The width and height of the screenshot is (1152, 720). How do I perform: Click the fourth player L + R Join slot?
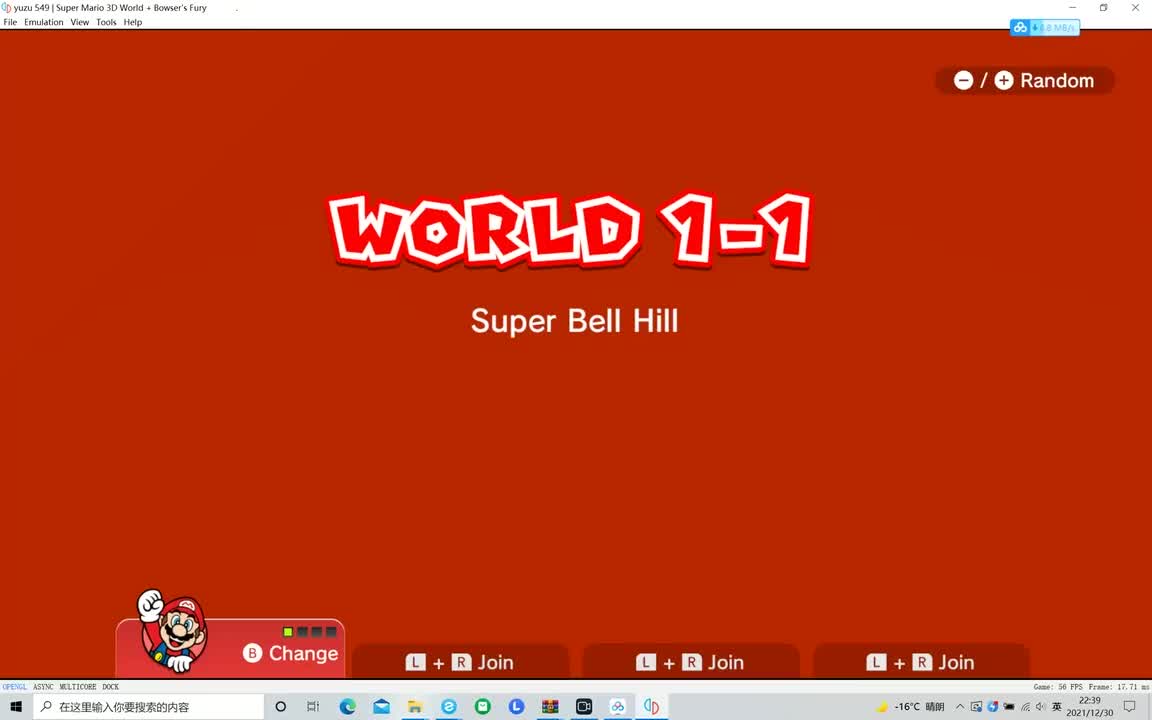[x=921, y=662]
